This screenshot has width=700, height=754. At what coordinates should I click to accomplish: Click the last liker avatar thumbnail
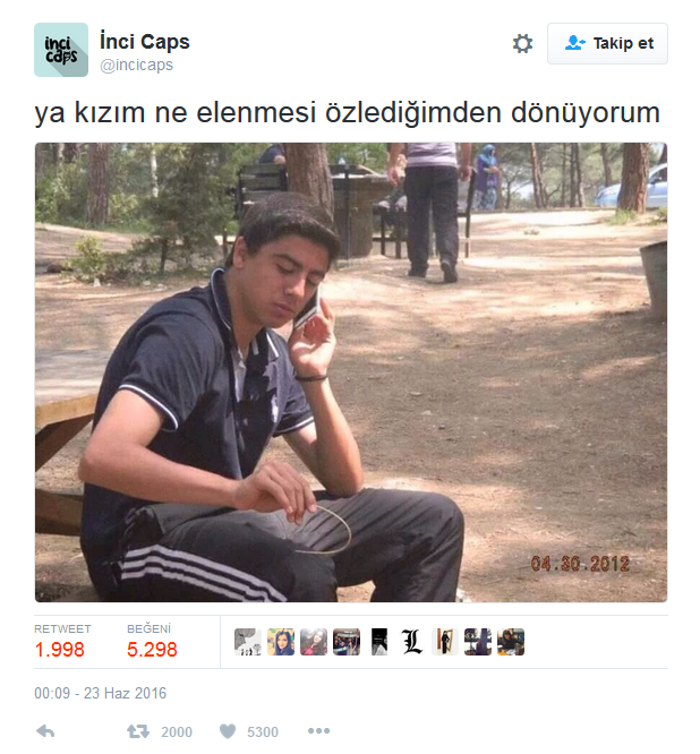(x=511, y=642)
